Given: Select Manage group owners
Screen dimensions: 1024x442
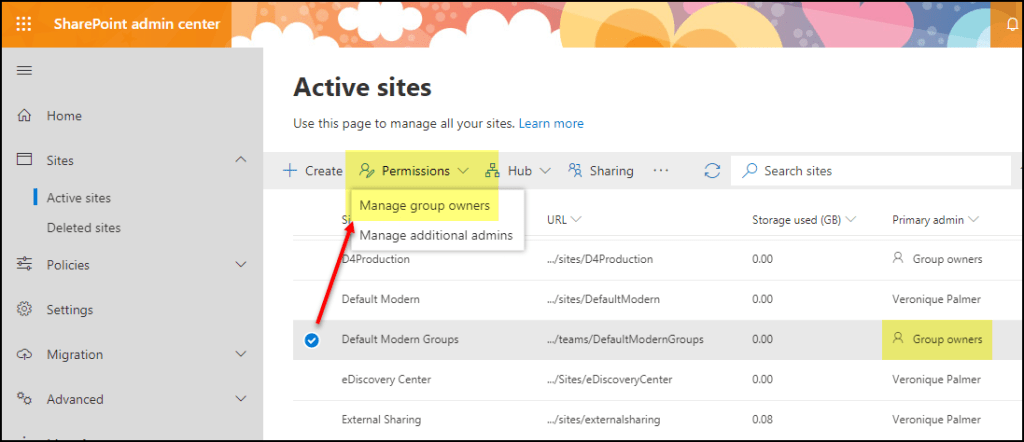Looking at the screenshot, I should (x=425, y=206).
